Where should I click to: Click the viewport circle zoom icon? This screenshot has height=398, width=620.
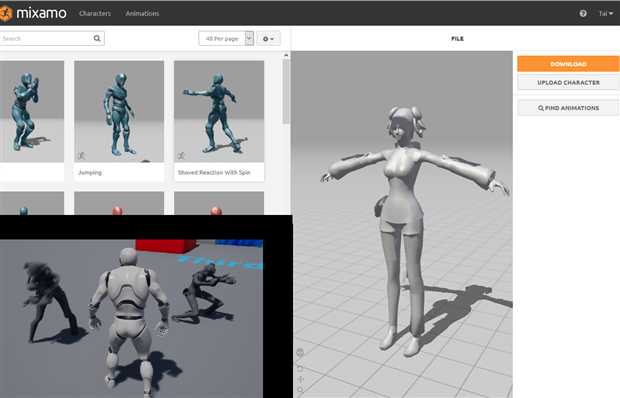[x=300, y=390]
